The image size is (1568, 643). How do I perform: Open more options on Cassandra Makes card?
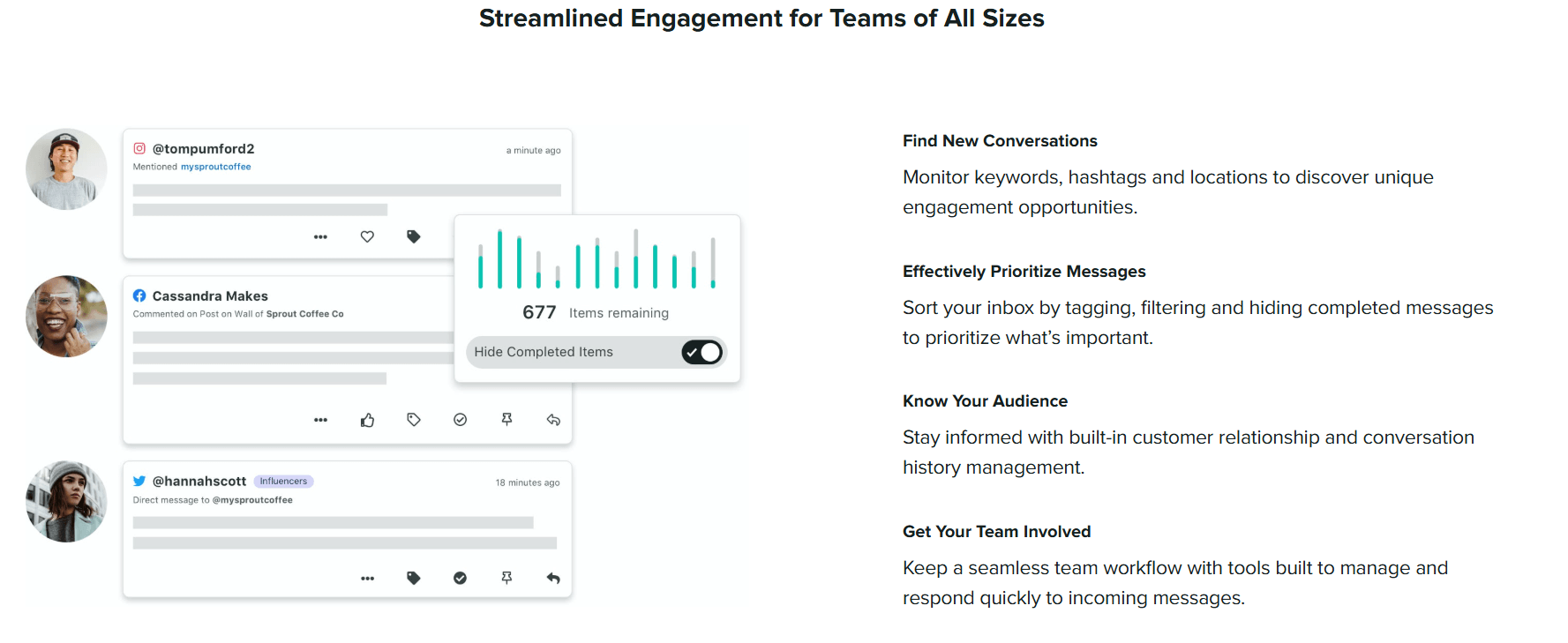coord(320,420)
